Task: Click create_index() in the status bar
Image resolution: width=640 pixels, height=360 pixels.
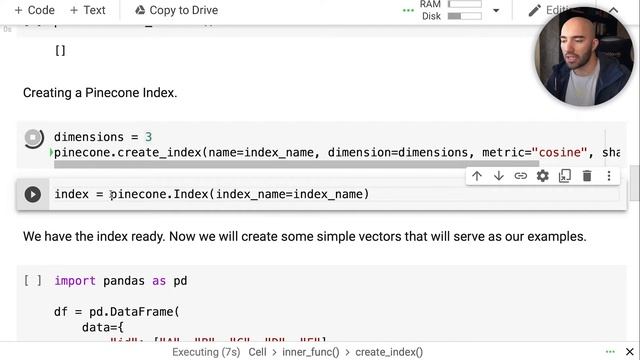Action: (389, 352)
